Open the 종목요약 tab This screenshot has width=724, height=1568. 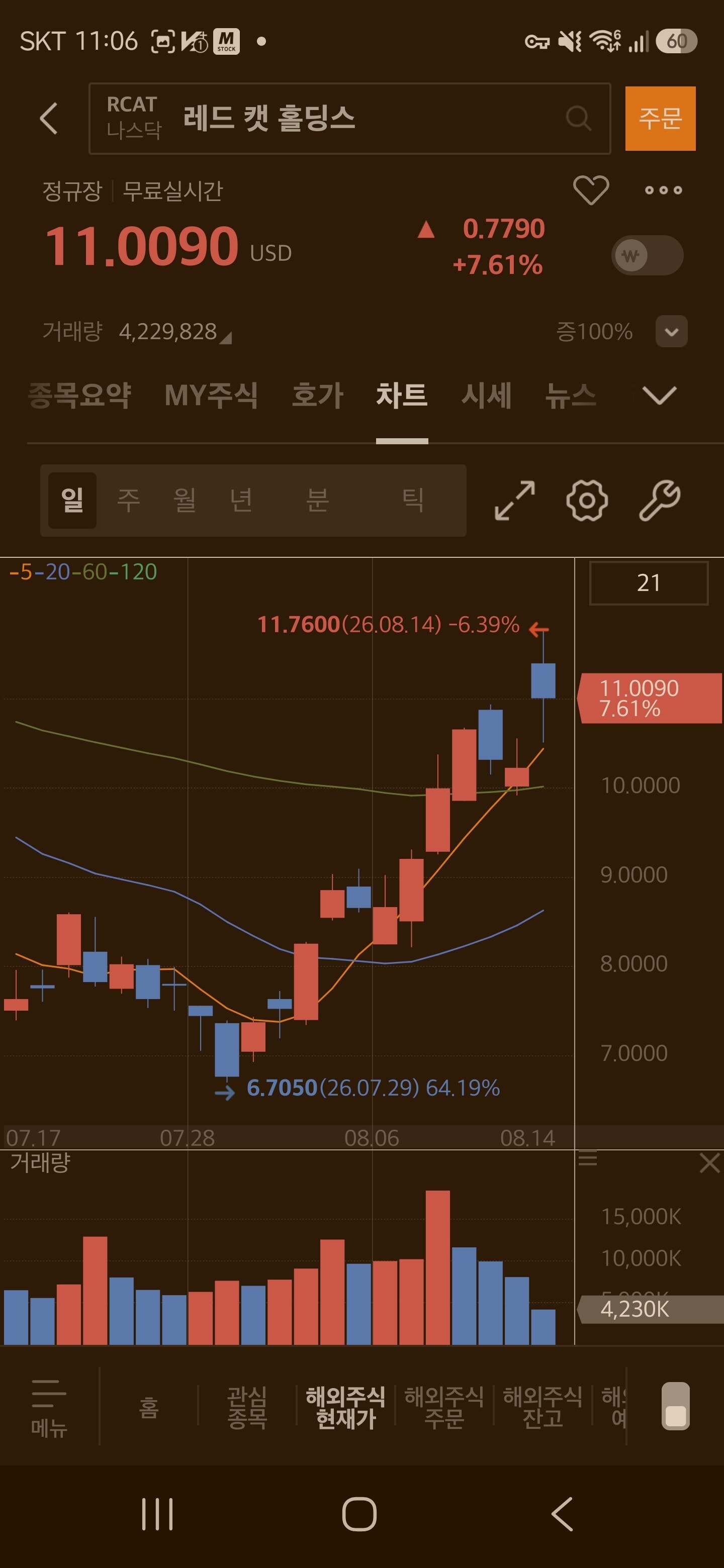coord(80,396)
